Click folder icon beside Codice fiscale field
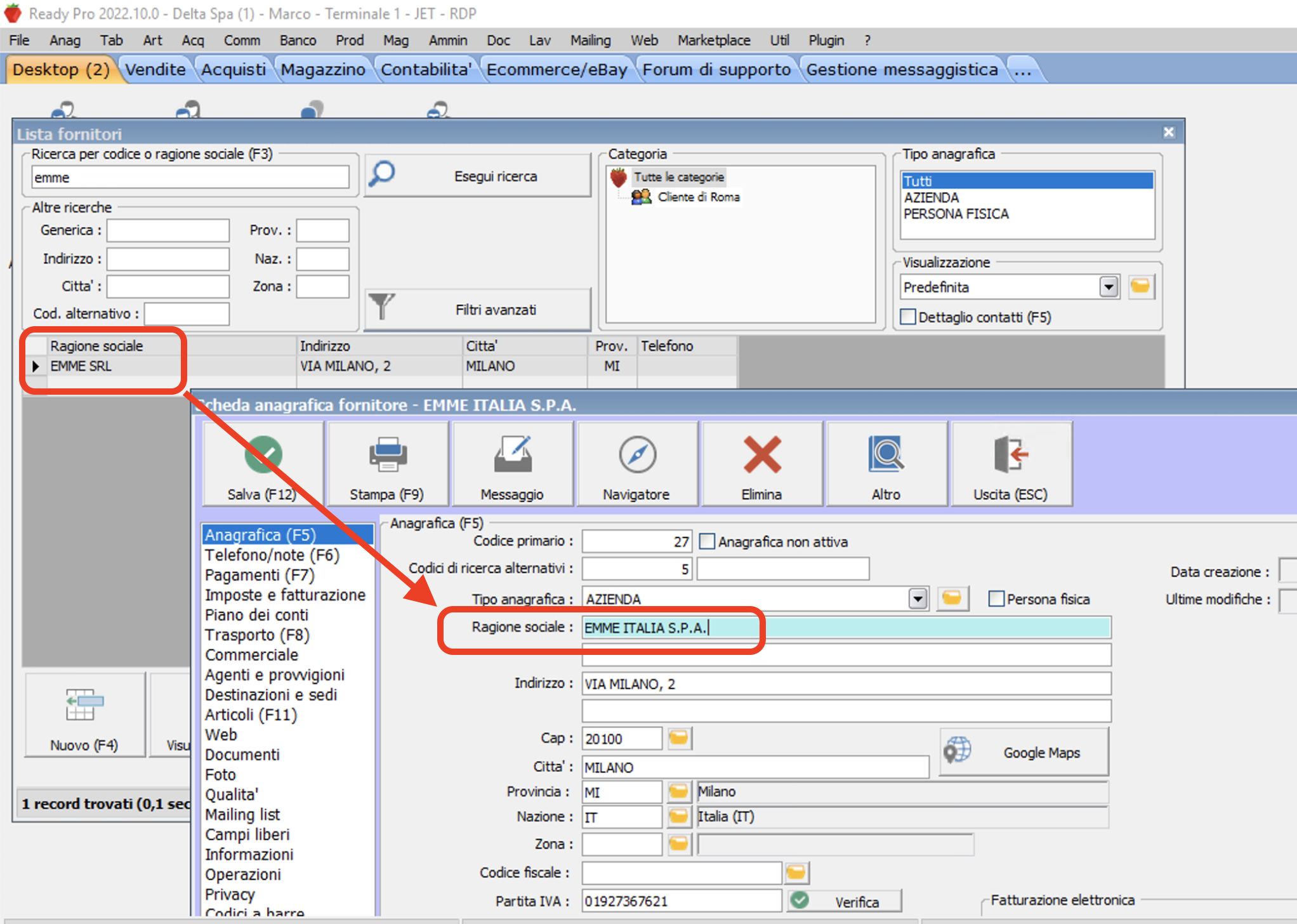1297x924 pixels. 796,873
